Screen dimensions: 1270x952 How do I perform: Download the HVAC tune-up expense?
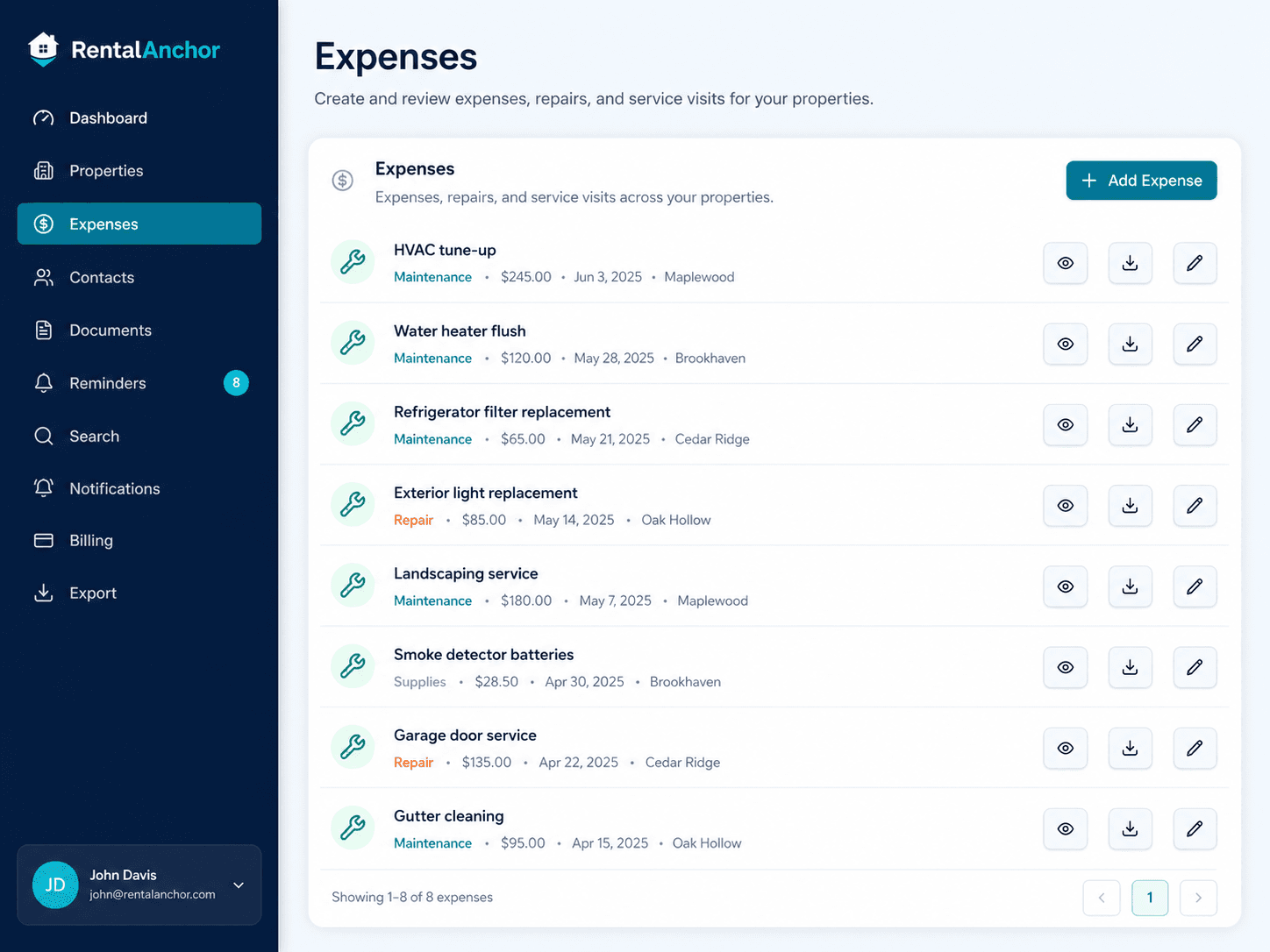[1130, 263]
